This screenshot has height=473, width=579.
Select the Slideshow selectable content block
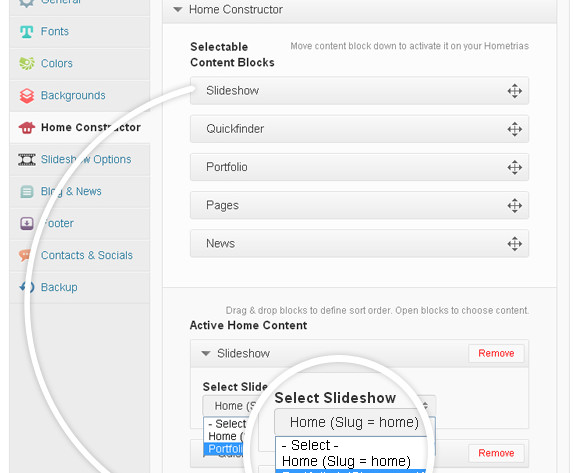(x=359, y=91)
